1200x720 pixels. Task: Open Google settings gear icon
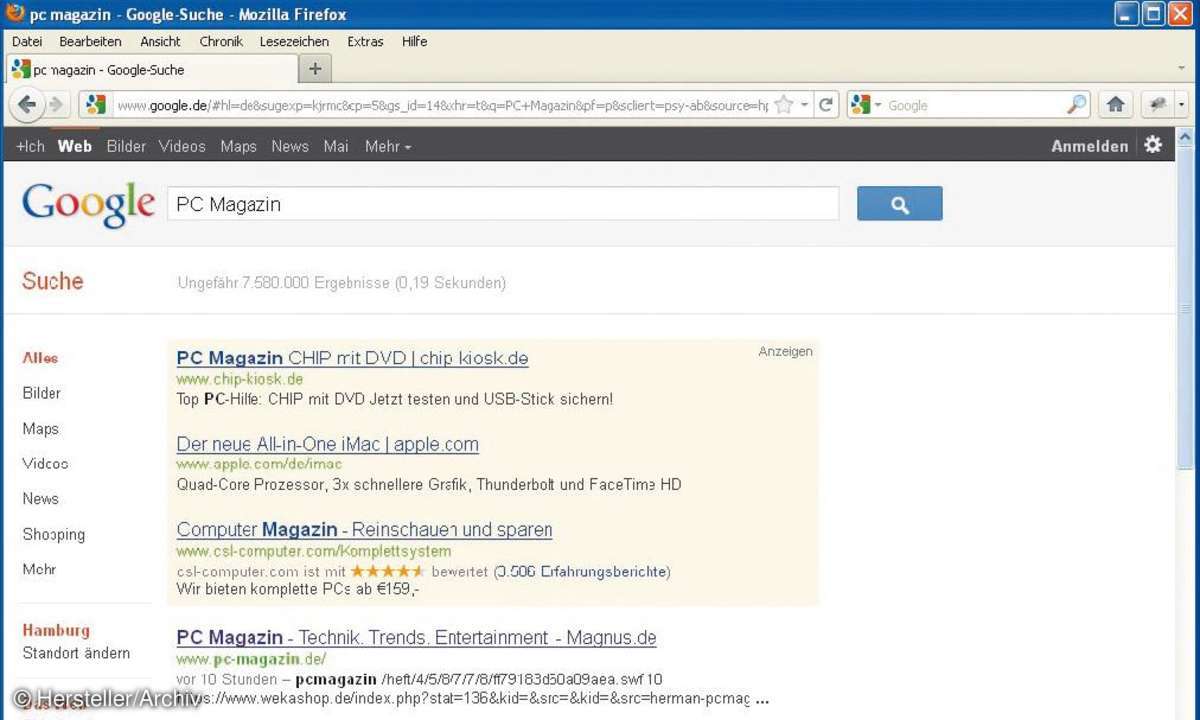[x=1153, y=145]
